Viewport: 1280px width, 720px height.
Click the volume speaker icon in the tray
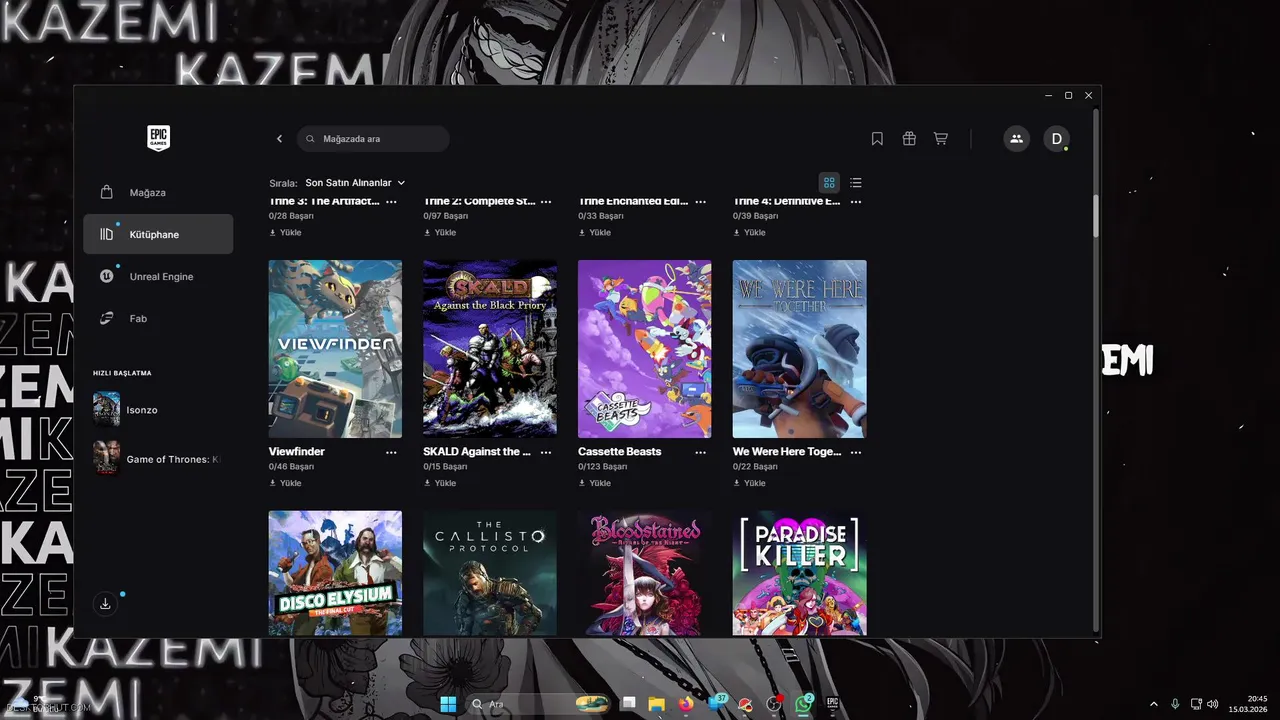pyautogui.click(x=1212, y=704)
